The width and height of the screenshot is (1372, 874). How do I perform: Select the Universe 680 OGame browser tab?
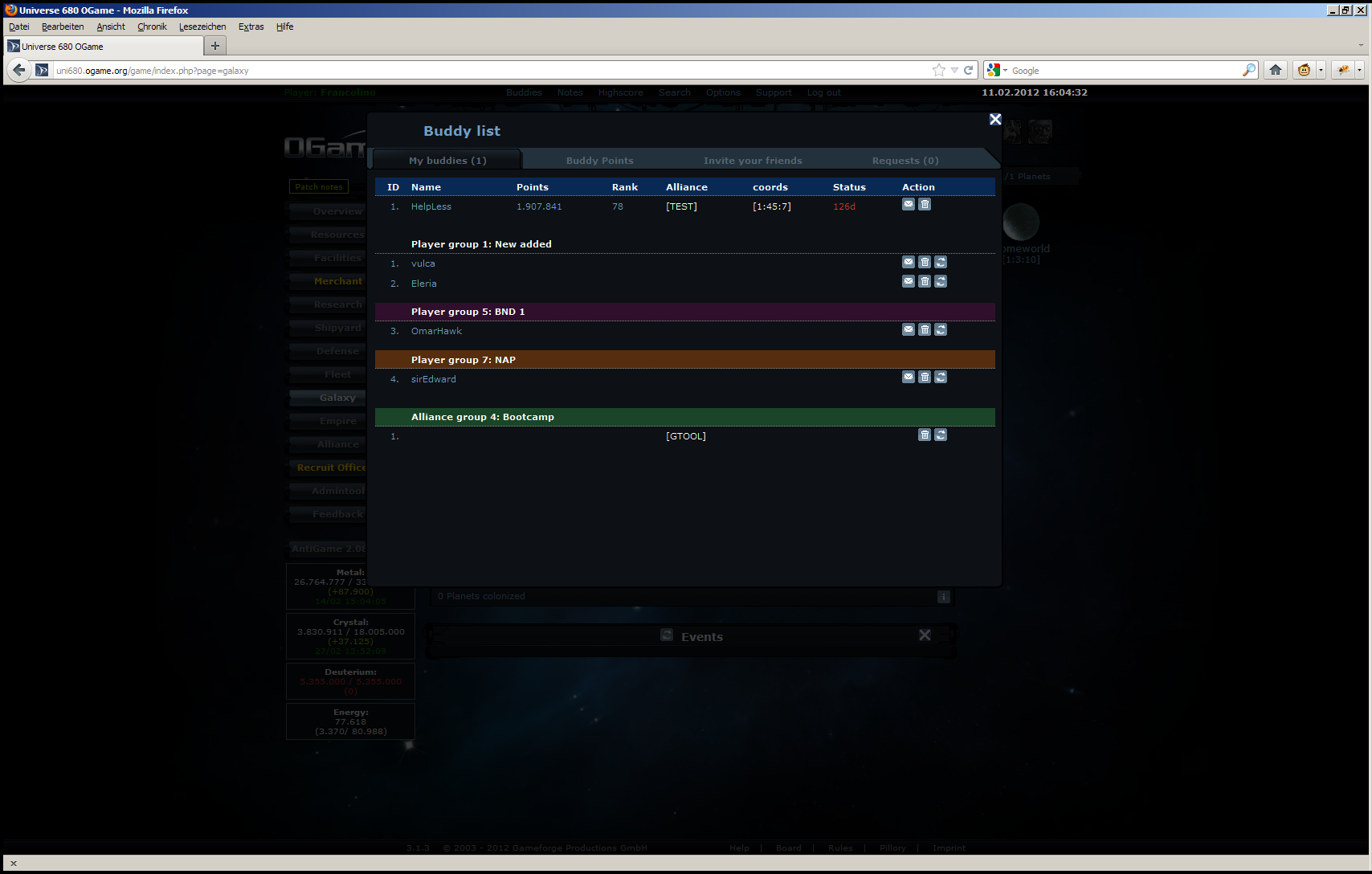coord(103,46)
